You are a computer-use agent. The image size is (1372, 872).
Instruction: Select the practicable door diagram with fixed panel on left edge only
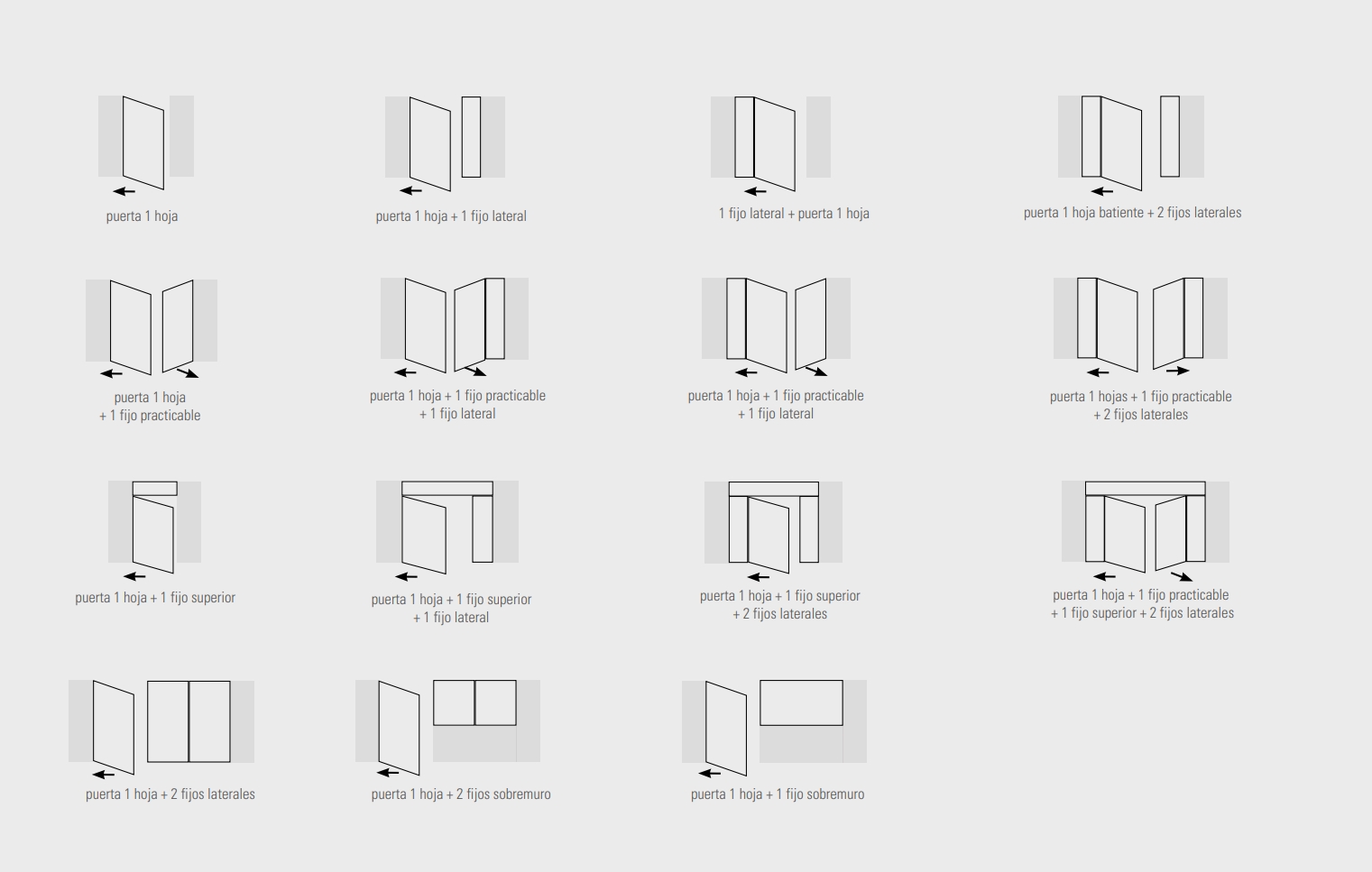pos(776,324)
